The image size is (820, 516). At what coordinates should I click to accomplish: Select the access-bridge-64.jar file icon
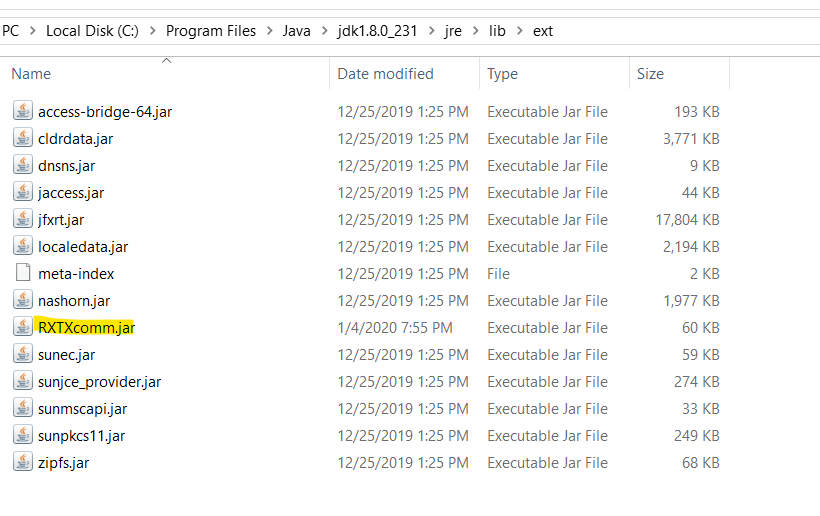[22, 111]
